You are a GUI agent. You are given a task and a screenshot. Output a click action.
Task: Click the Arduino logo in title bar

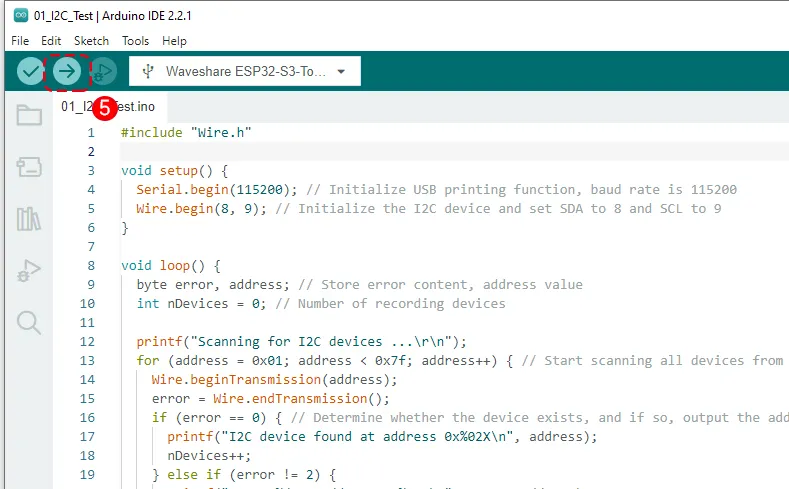point(19,14)
